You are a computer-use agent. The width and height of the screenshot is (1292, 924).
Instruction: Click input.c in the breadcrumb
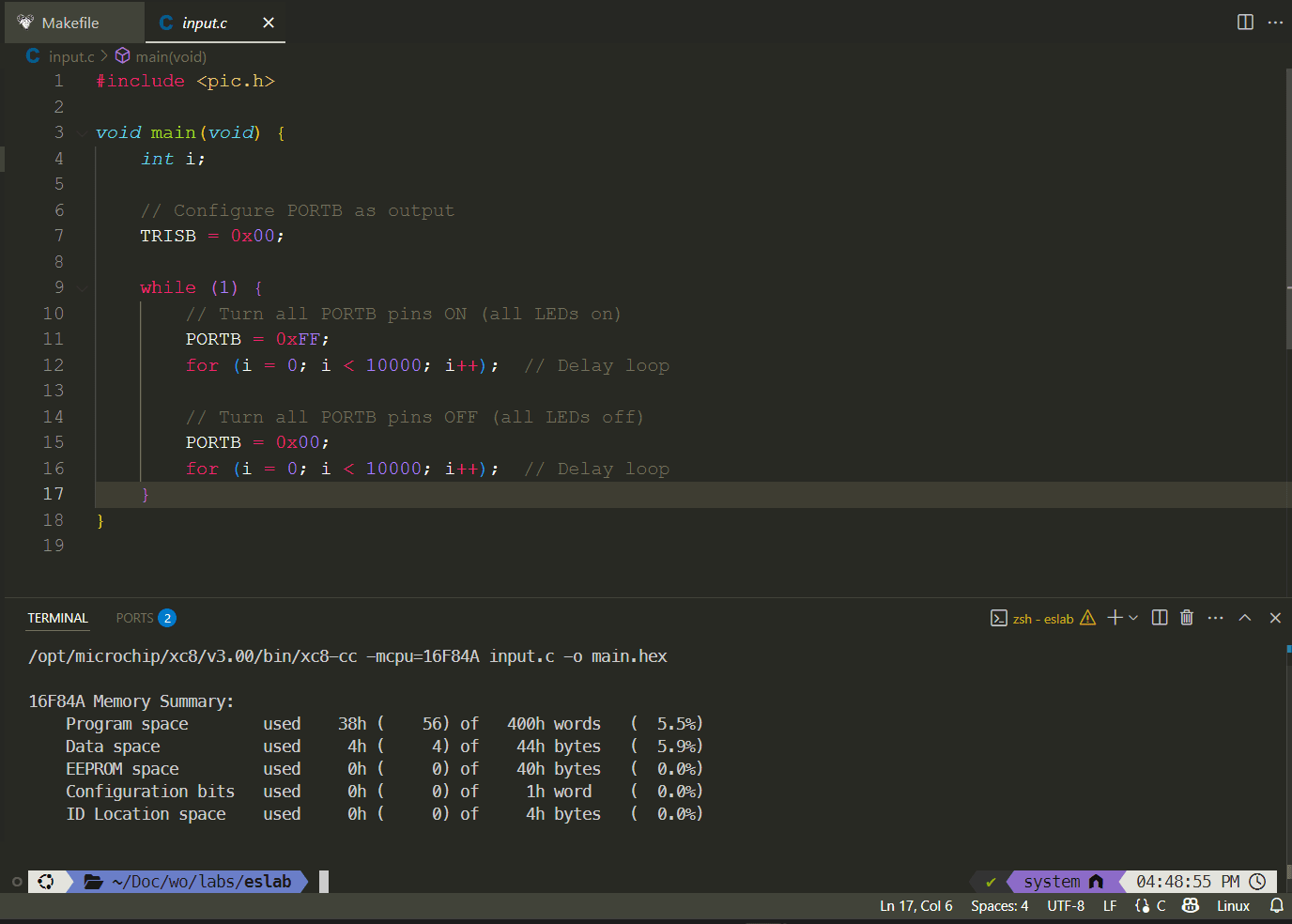coord(71,56)
